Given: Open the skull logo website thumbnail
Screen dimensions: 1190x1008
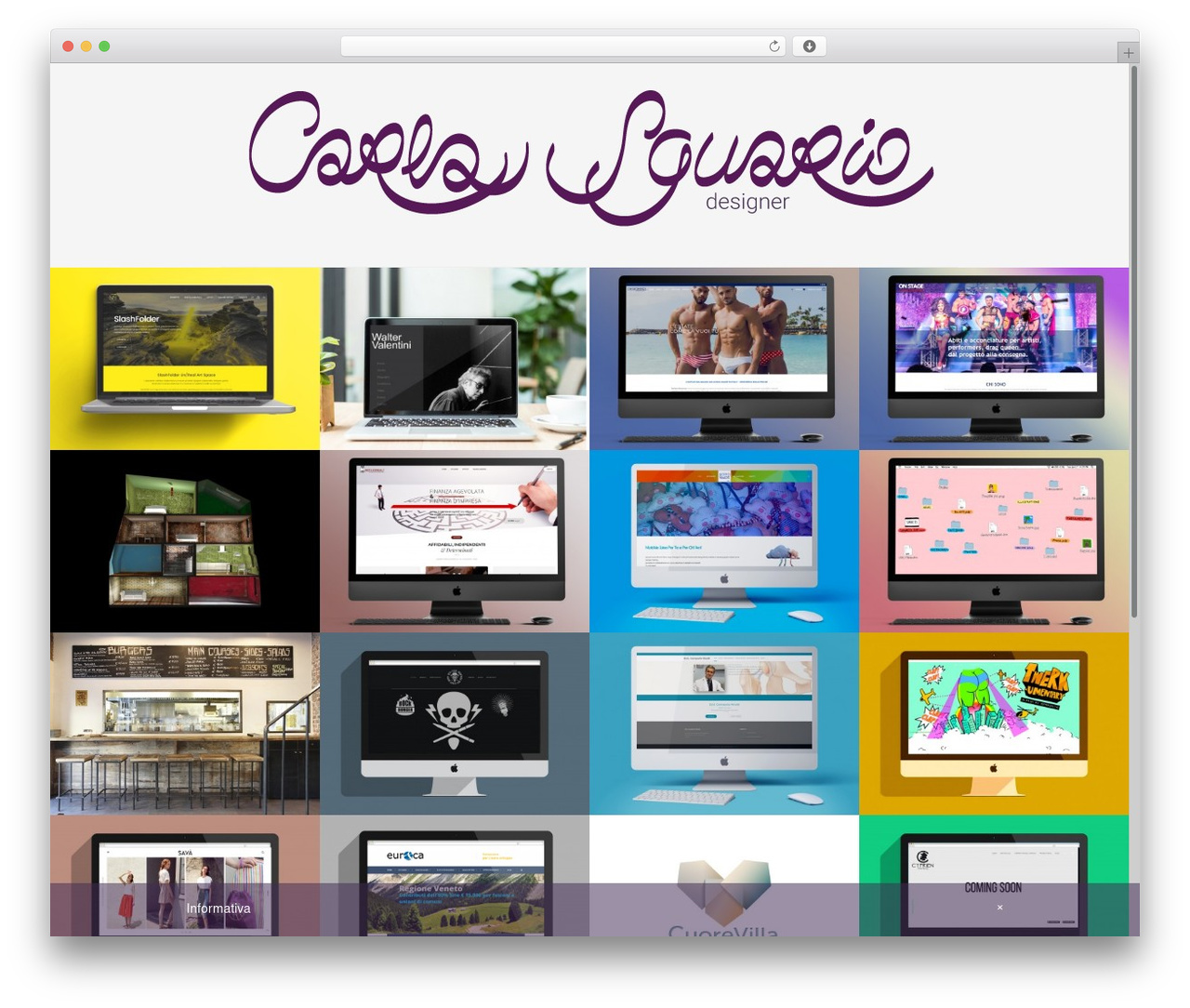Looking at the screenshot, I should pos(455,723).
